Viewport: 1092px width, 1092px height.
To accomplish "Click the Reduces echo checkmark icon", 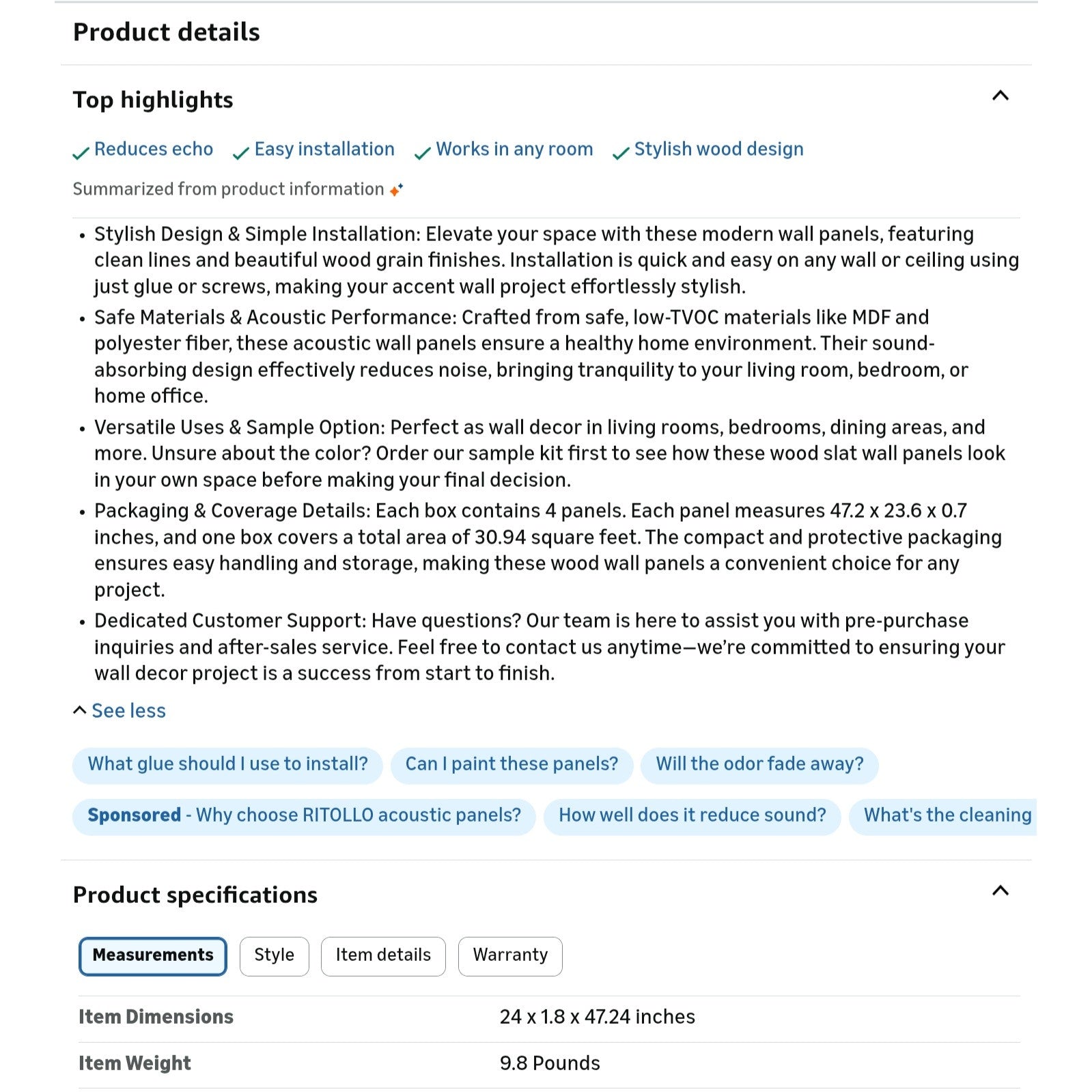I will (81, 152).
